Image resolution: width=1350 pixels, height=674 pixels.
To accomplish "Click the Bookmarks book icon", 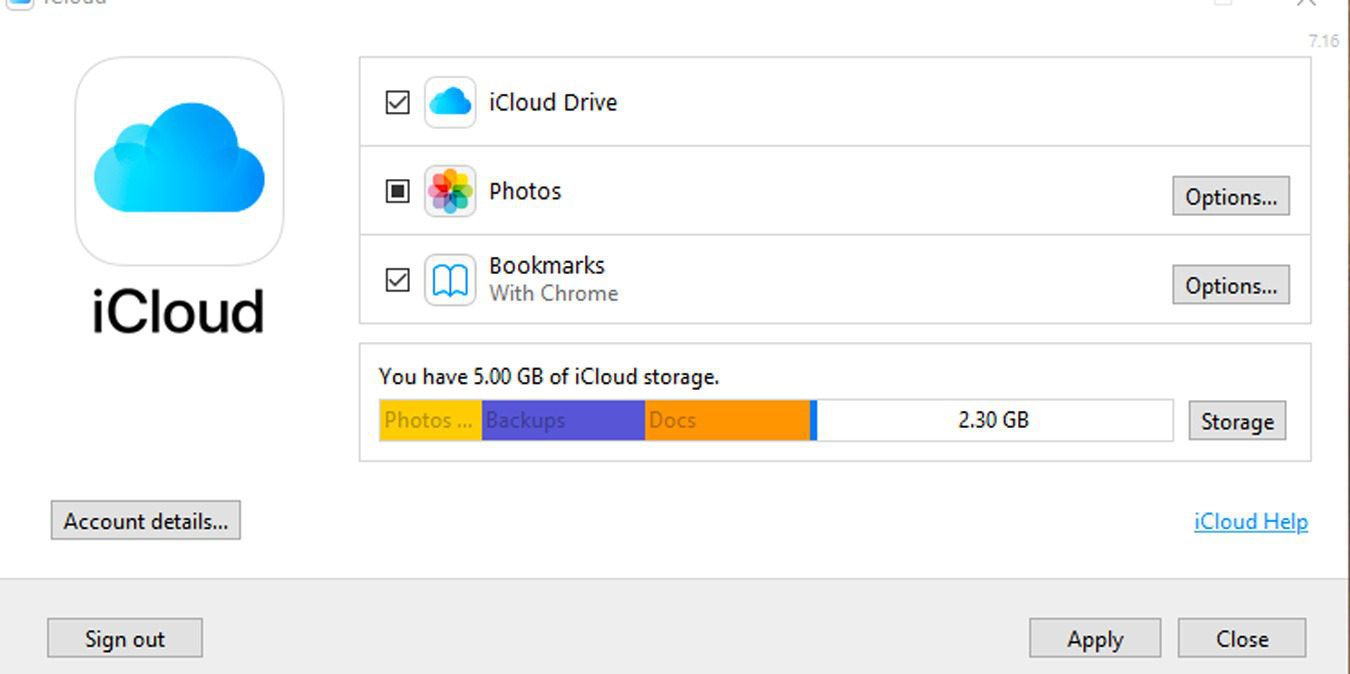I will 450,280.
